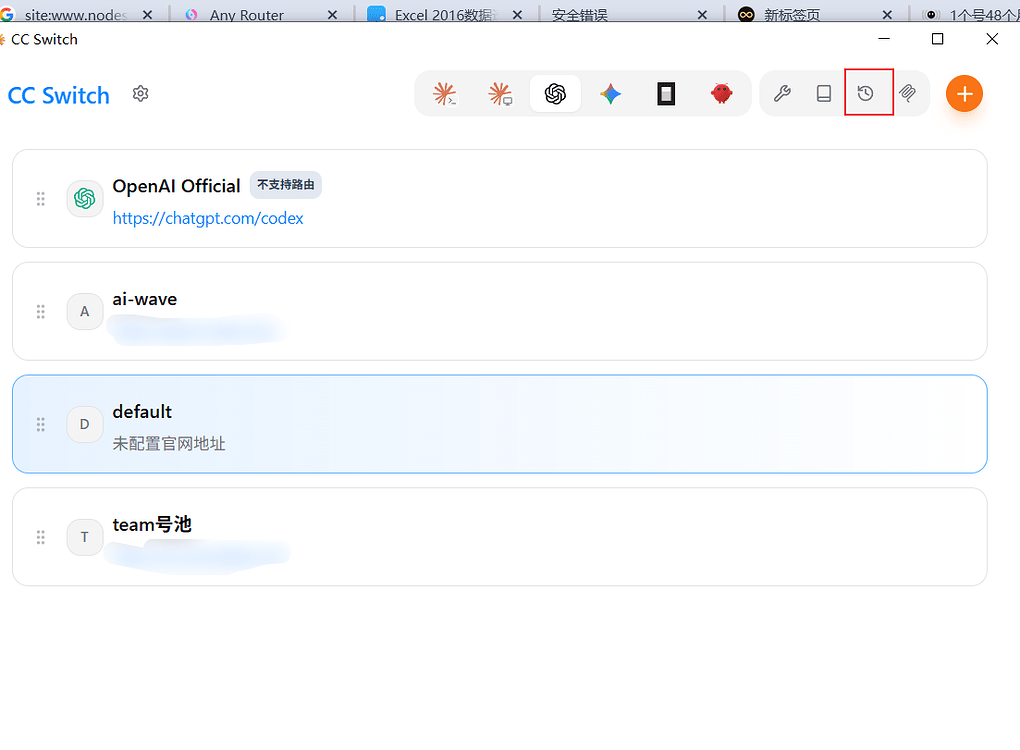
Task: Open the book prompts icon
Action: point(824,94)
